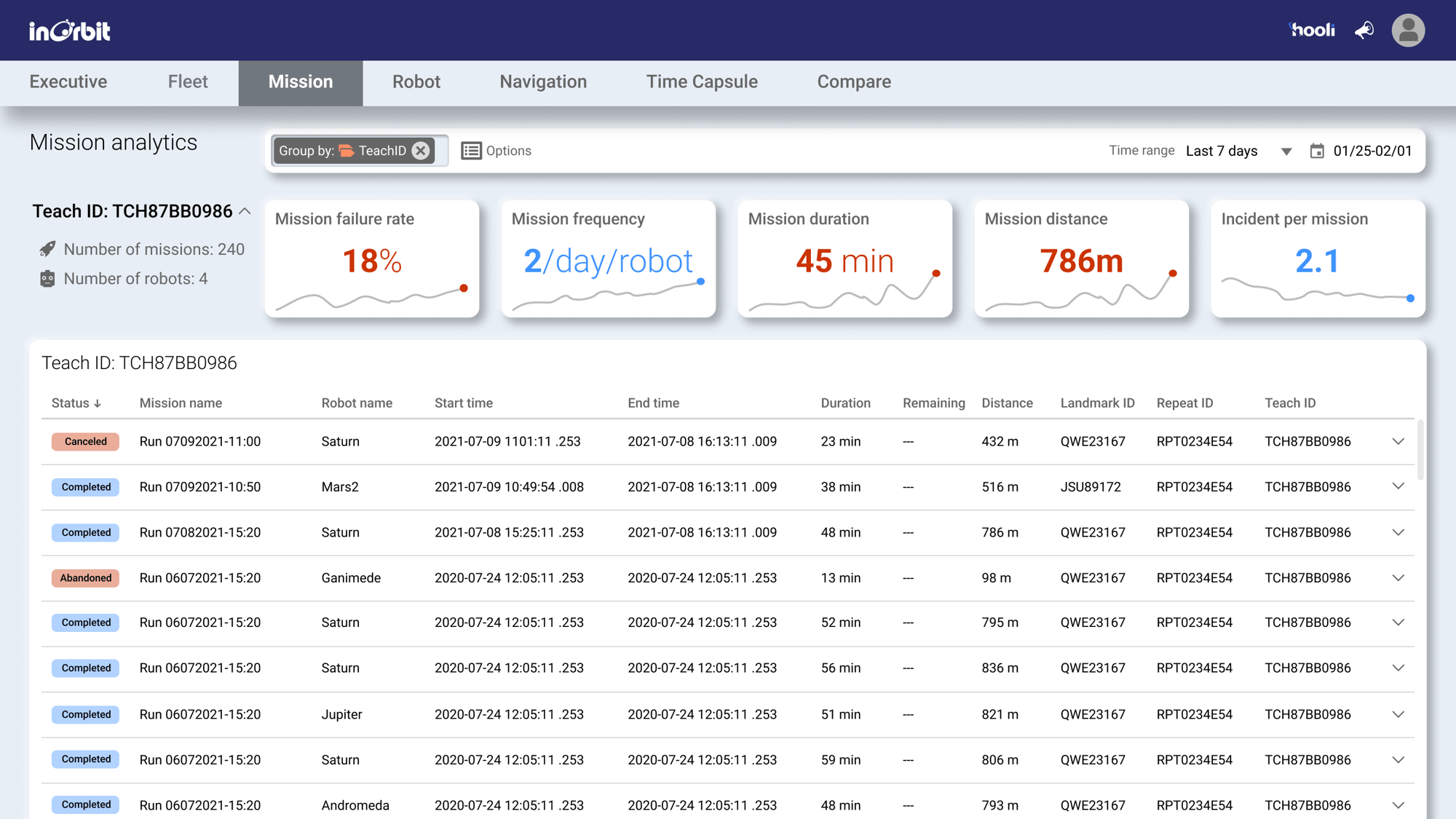Image resolution: width=1456 pixels, height=819 pixels.
Task: Switch to the Compare tab
Action: pos(854,82)
